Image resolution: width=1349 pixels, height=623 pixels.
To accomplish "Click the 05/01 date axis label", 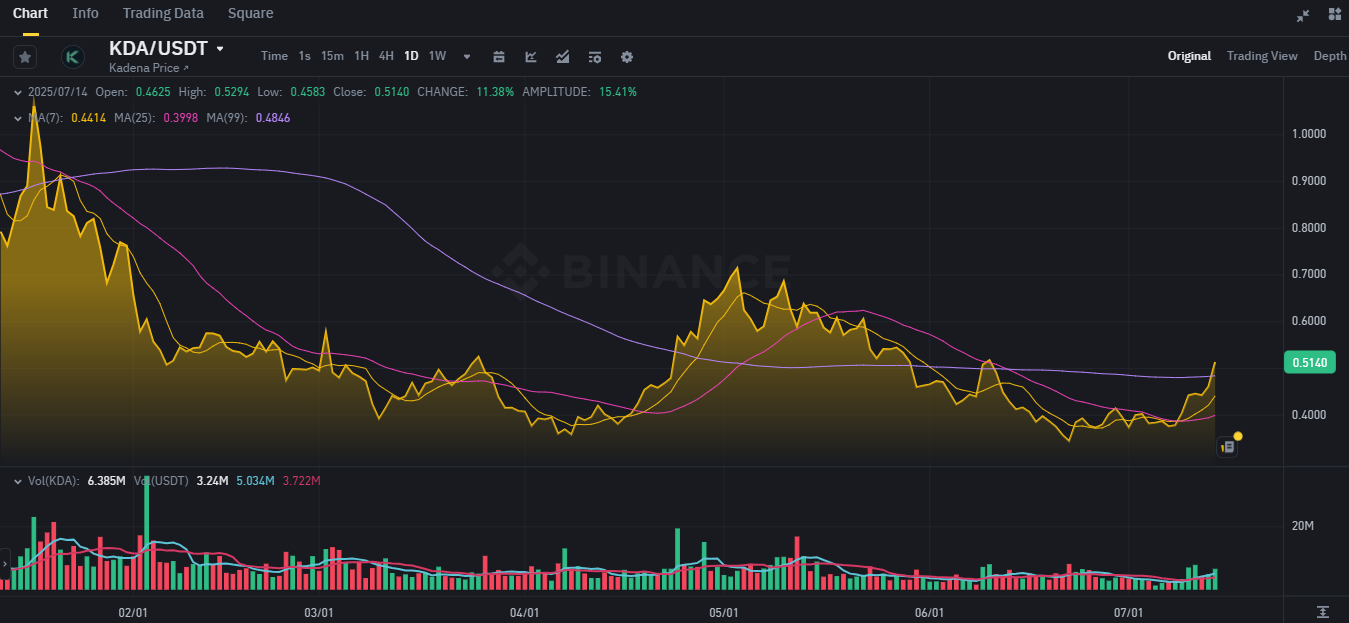I will click(724, 612).
